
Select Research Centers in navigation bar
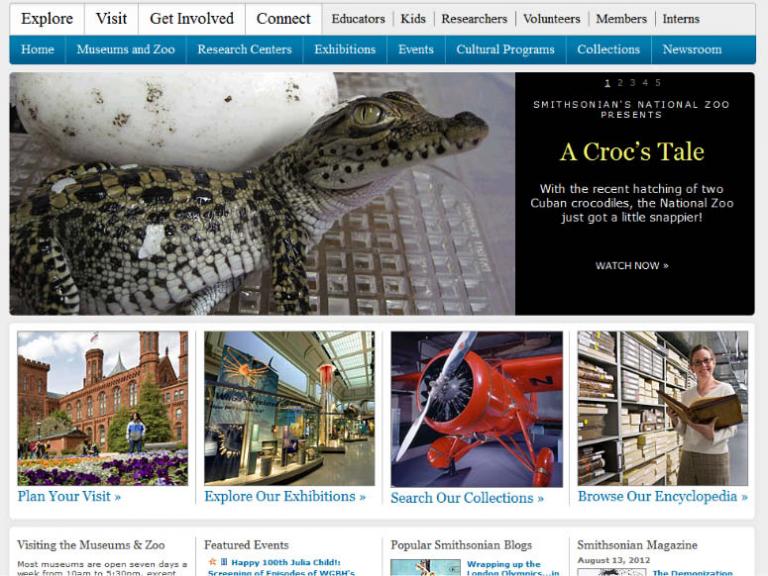click(x=244, y=49)
